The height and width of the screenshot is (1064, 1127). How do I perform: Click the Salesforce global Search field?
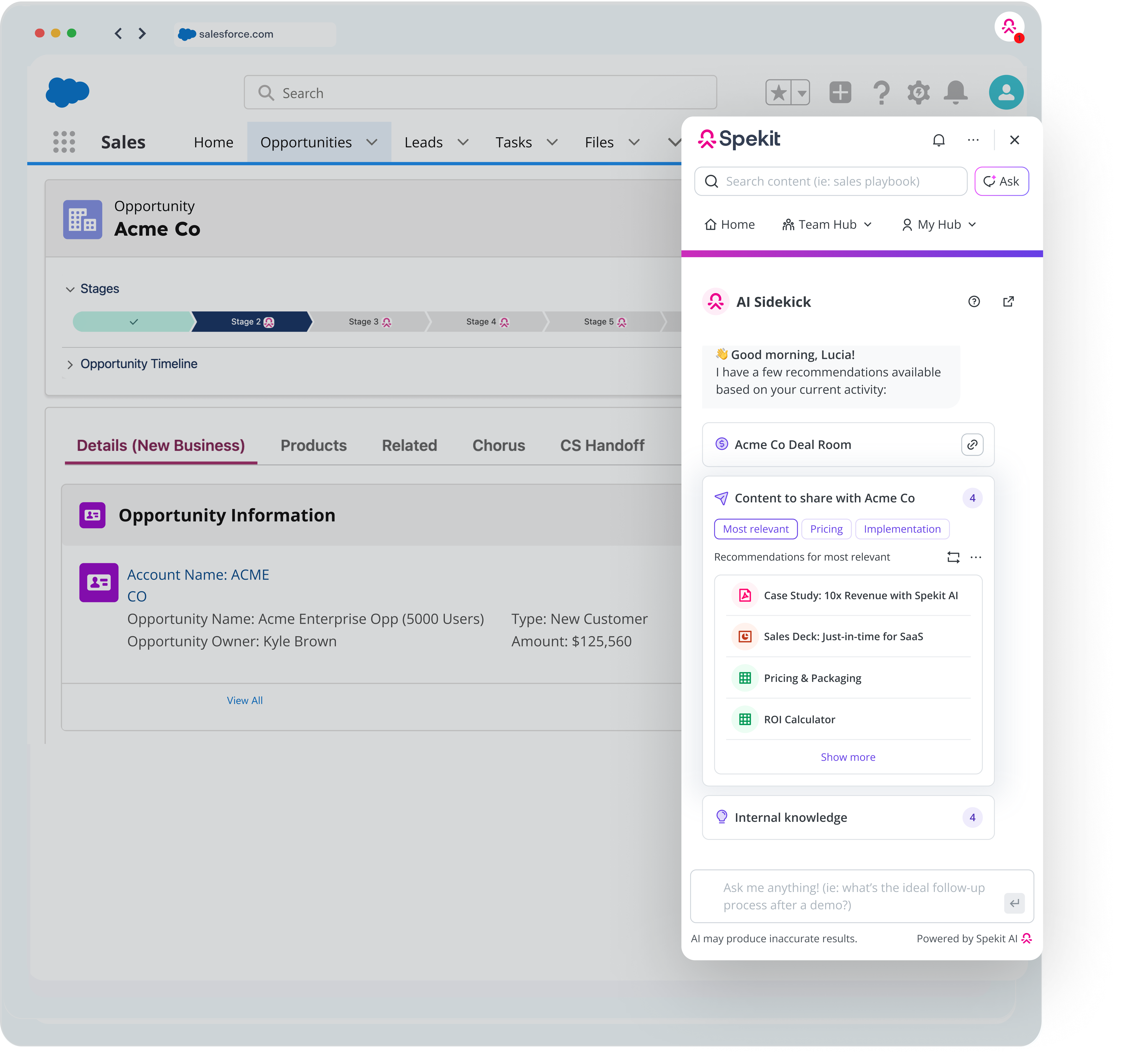[x=480, y=92]
